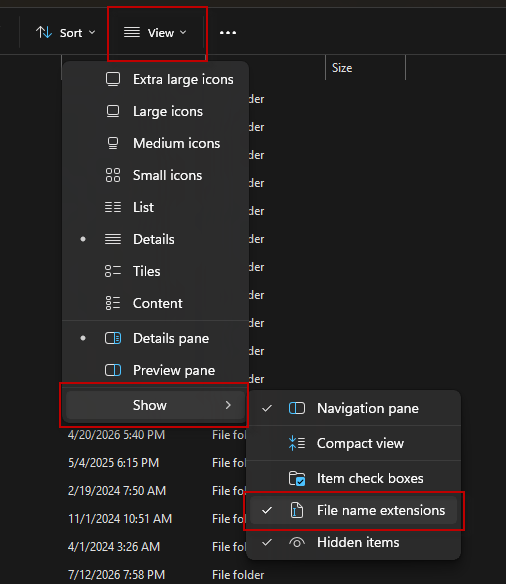Click the Preview pane icon

tap(113, 370)
